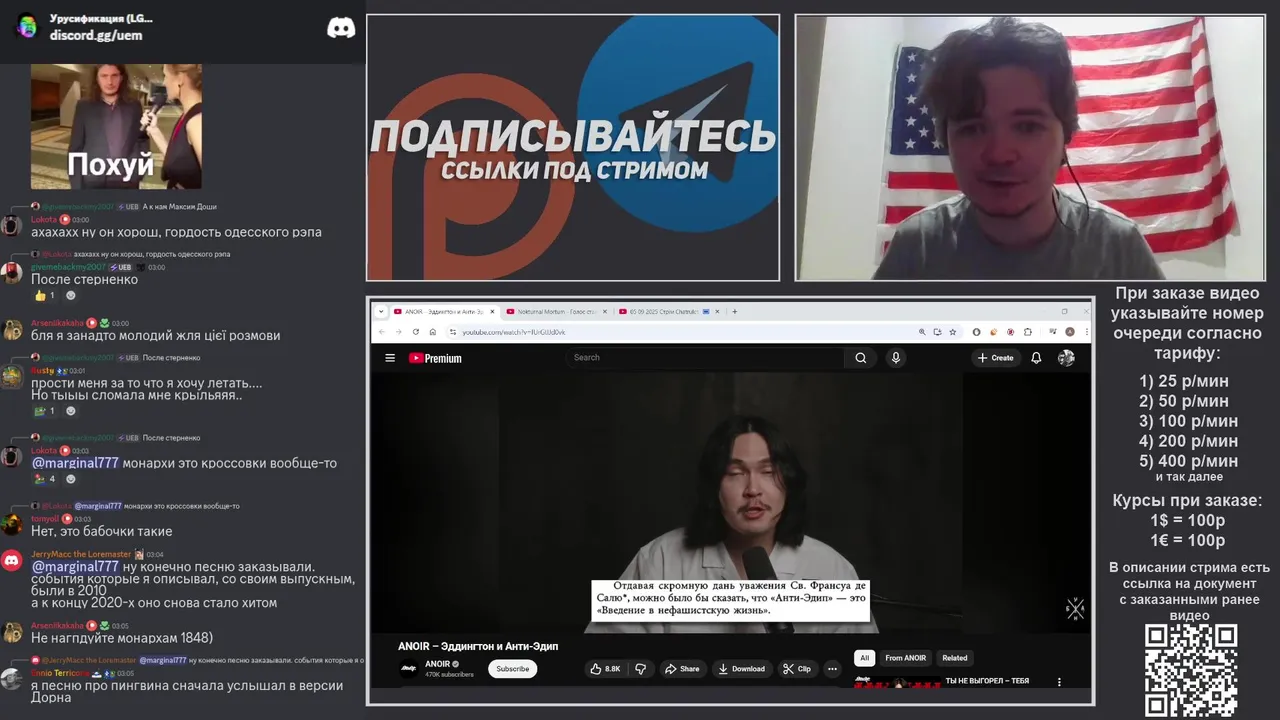The width and height of the screenshot is (1280, 720).
Task: Click the Download button
Action: tap(742, 669)
